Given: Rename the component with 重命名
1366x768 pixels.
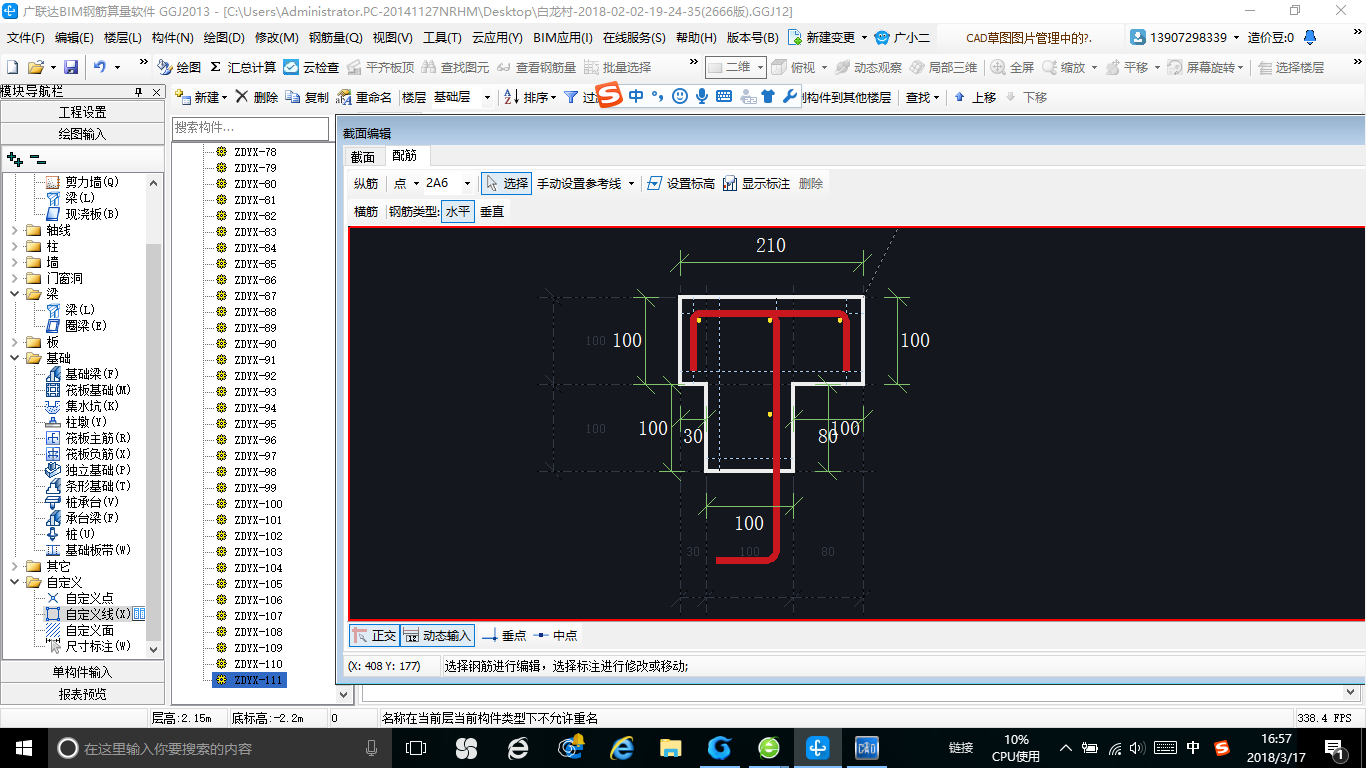Looking at the screenshot, I should pyautogui.click(x=364, y=97).
